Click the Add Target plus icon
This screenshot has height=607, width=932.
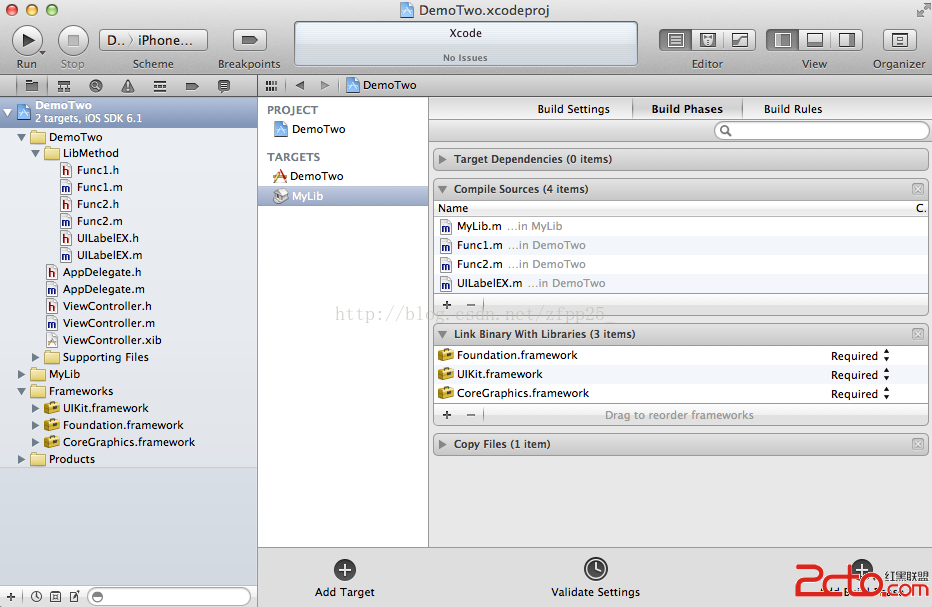(345, 570)
